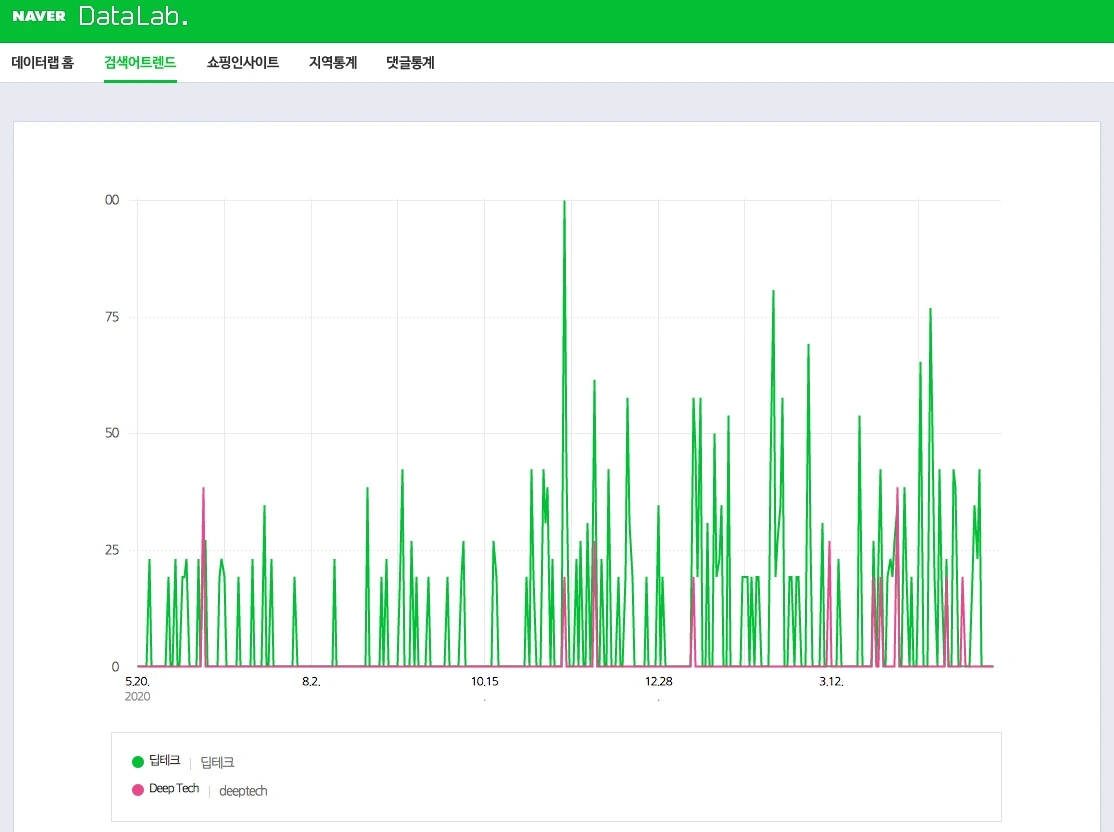Click the 5.20 2020 start date label
Viewport: 1114px width, 832px height.
click(137, 688)
